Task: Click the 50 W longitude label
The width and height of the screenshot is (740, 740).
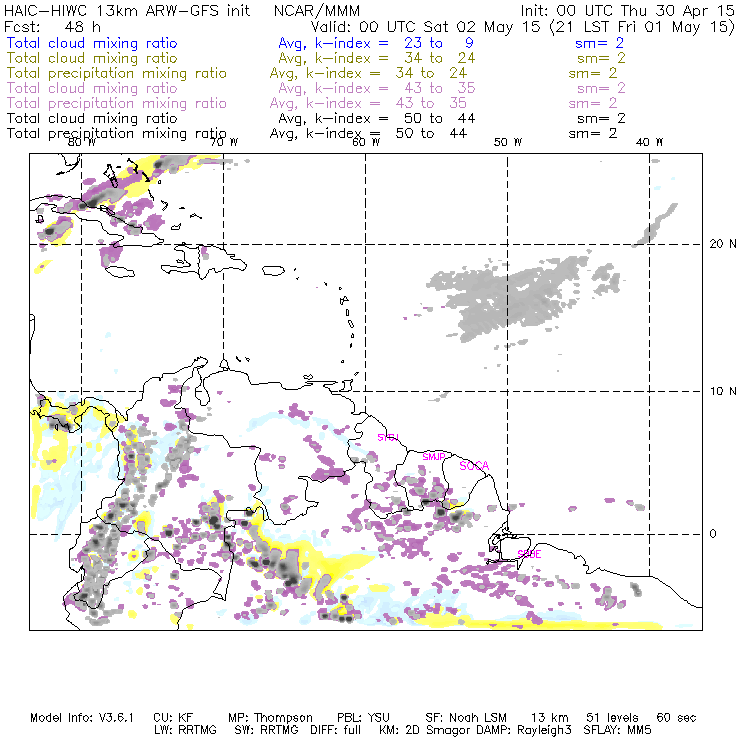Action: (x=508, y=142)
